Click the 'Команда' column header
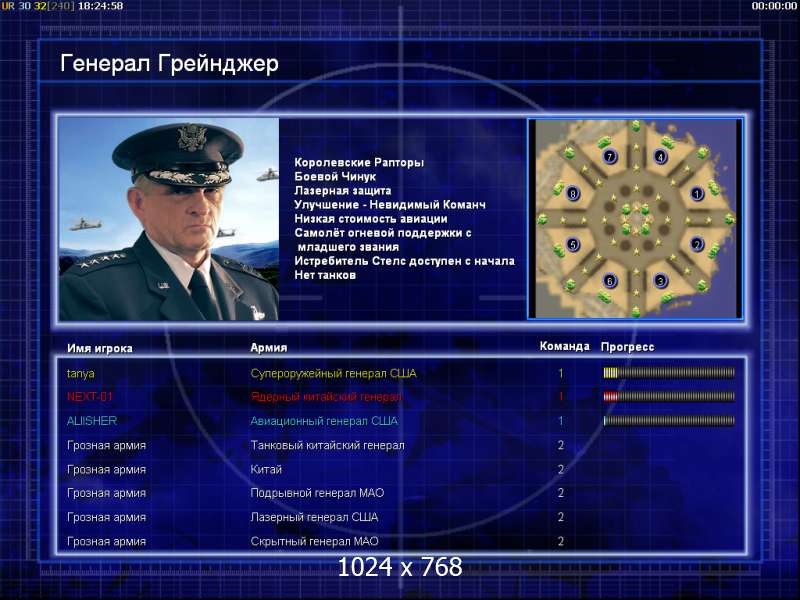The height and width of the screenshot is (600, 800). (565, 346)
